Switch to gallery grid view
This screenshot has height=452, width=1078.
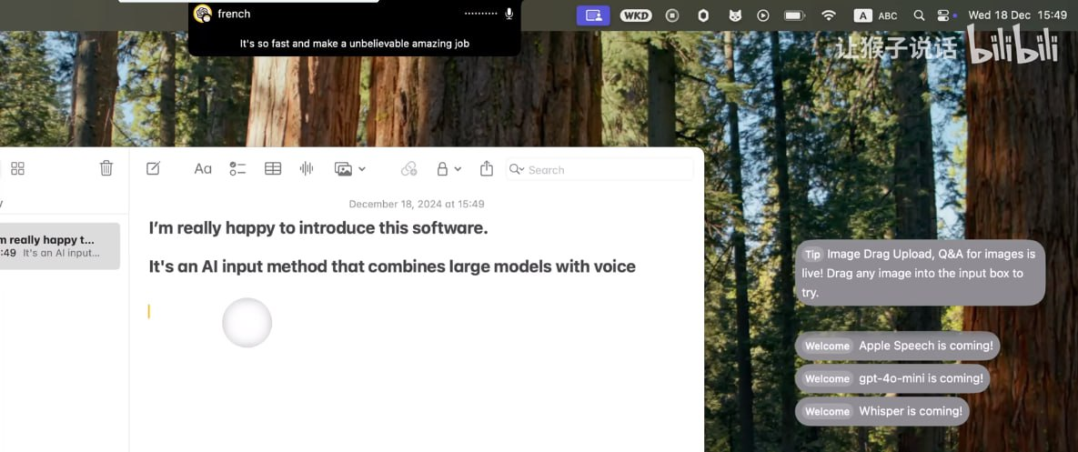18,169
